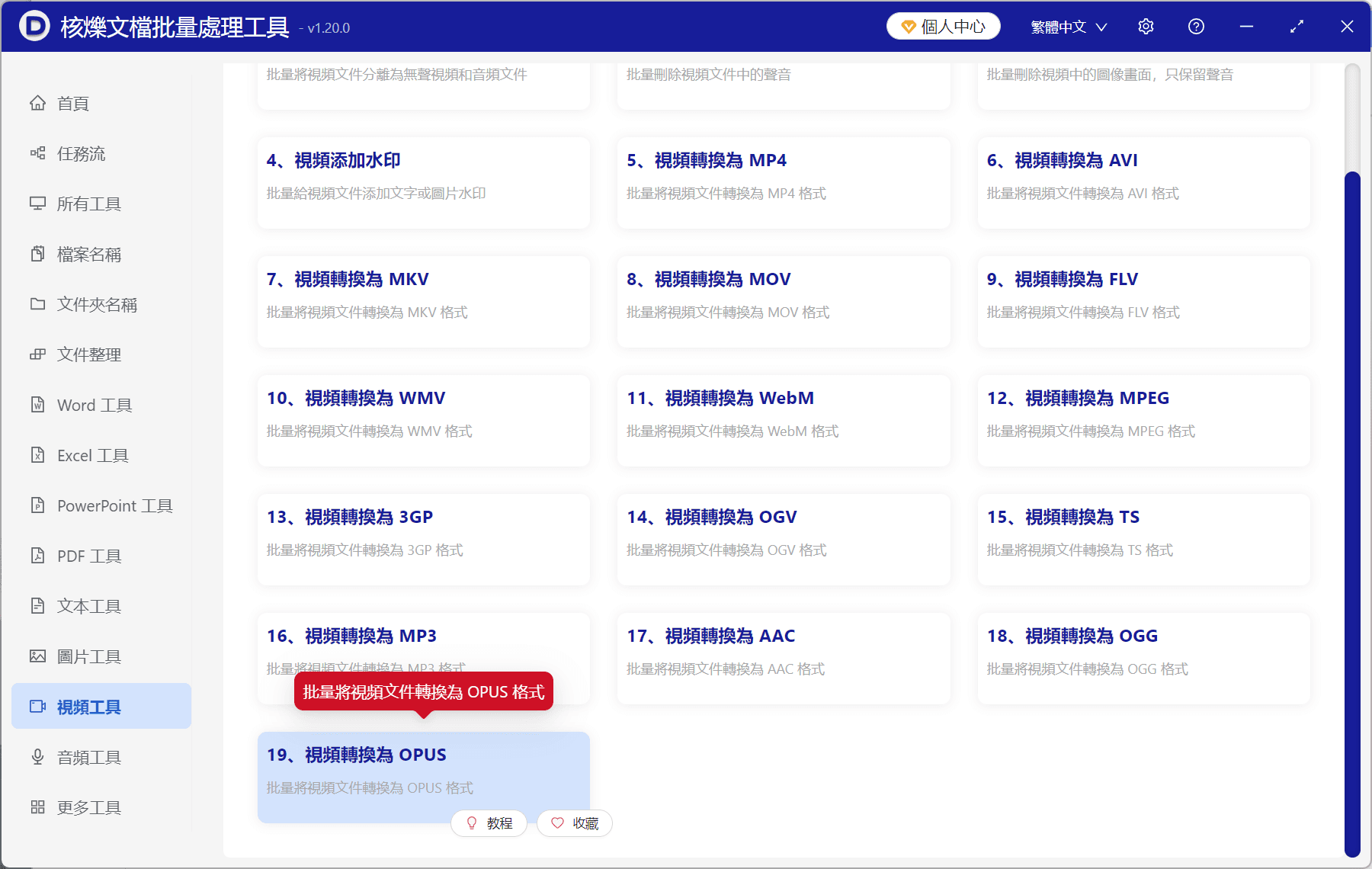Open 視頻添加水印 tool card

point(424,183)
